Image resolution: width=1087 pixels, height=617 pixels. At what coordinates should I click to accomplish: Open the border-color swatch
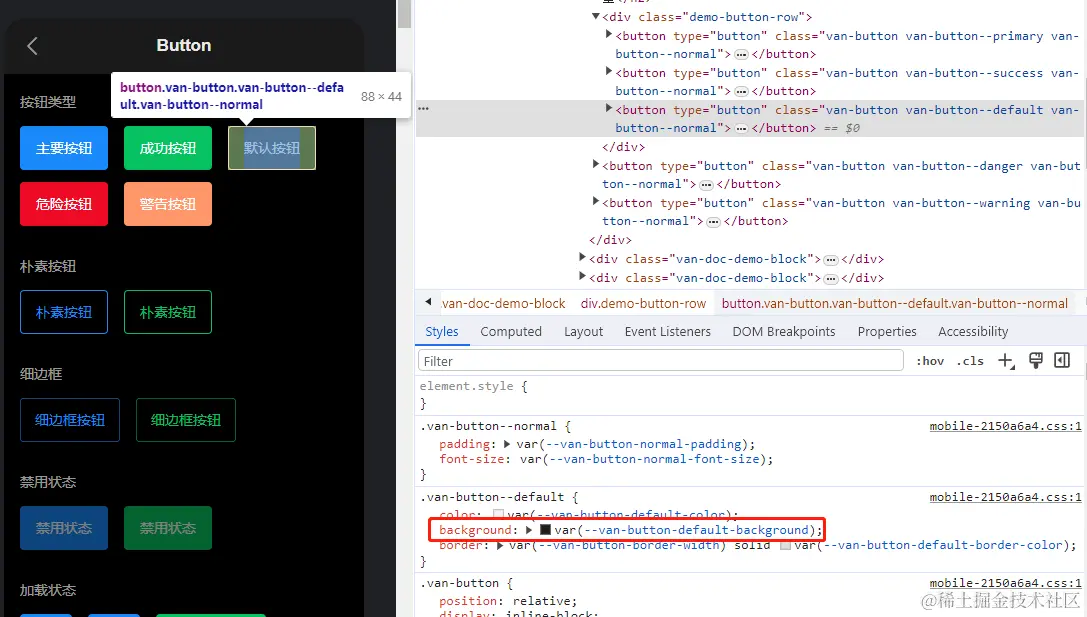tap(785, 546)
